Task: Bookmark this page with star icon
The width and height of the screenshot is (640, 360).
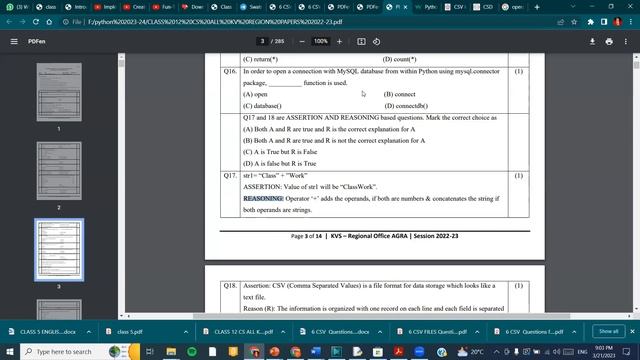Action: tap(574, 22)
